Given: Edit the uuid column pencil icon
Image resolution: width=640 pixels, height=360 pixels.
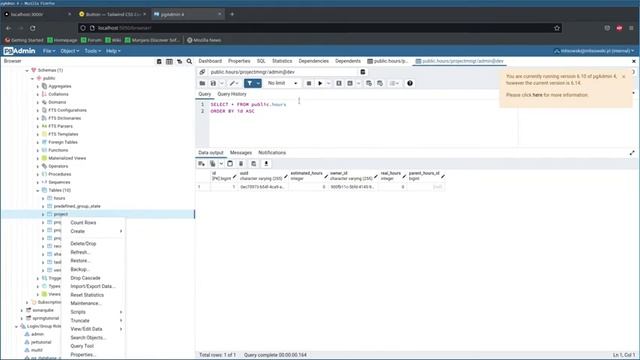Looking at the screenshot, I should tap(286, 176).
